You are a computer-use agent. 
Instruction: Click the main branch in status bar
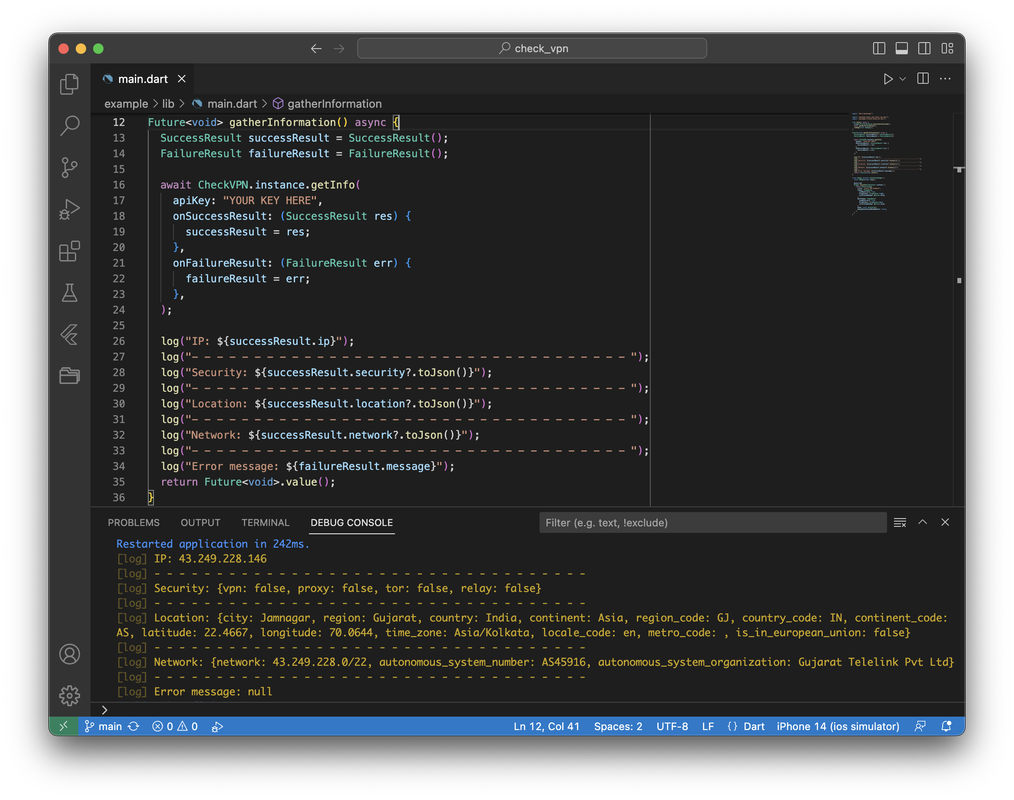103,726
